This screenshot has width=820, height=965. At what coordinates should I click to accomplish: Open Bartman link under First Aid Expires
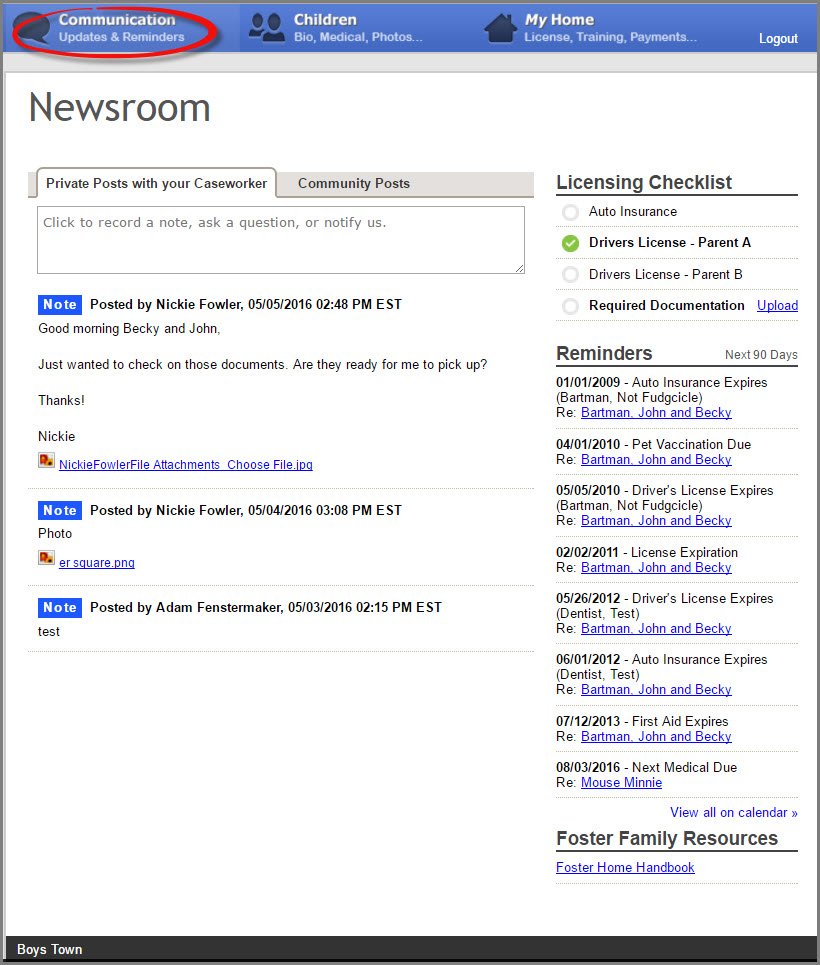point(656,736)
